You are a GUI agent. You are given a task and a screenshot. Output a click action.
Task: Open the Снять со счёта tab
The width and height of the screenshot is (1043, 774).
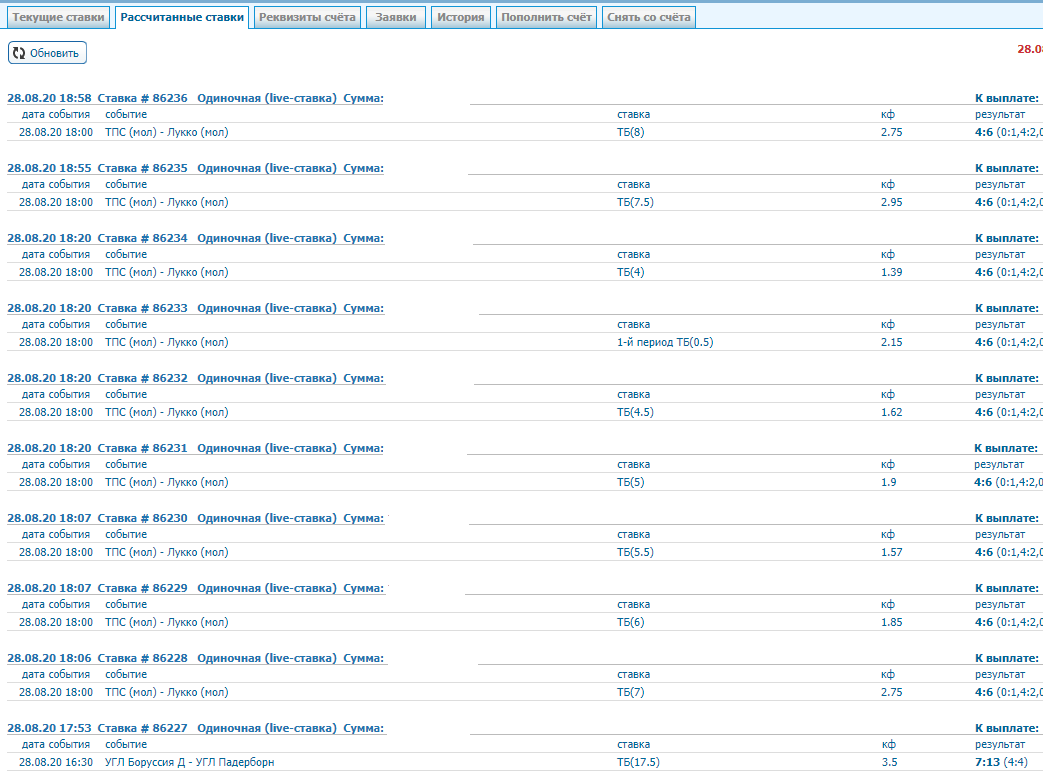click(648, 17)
